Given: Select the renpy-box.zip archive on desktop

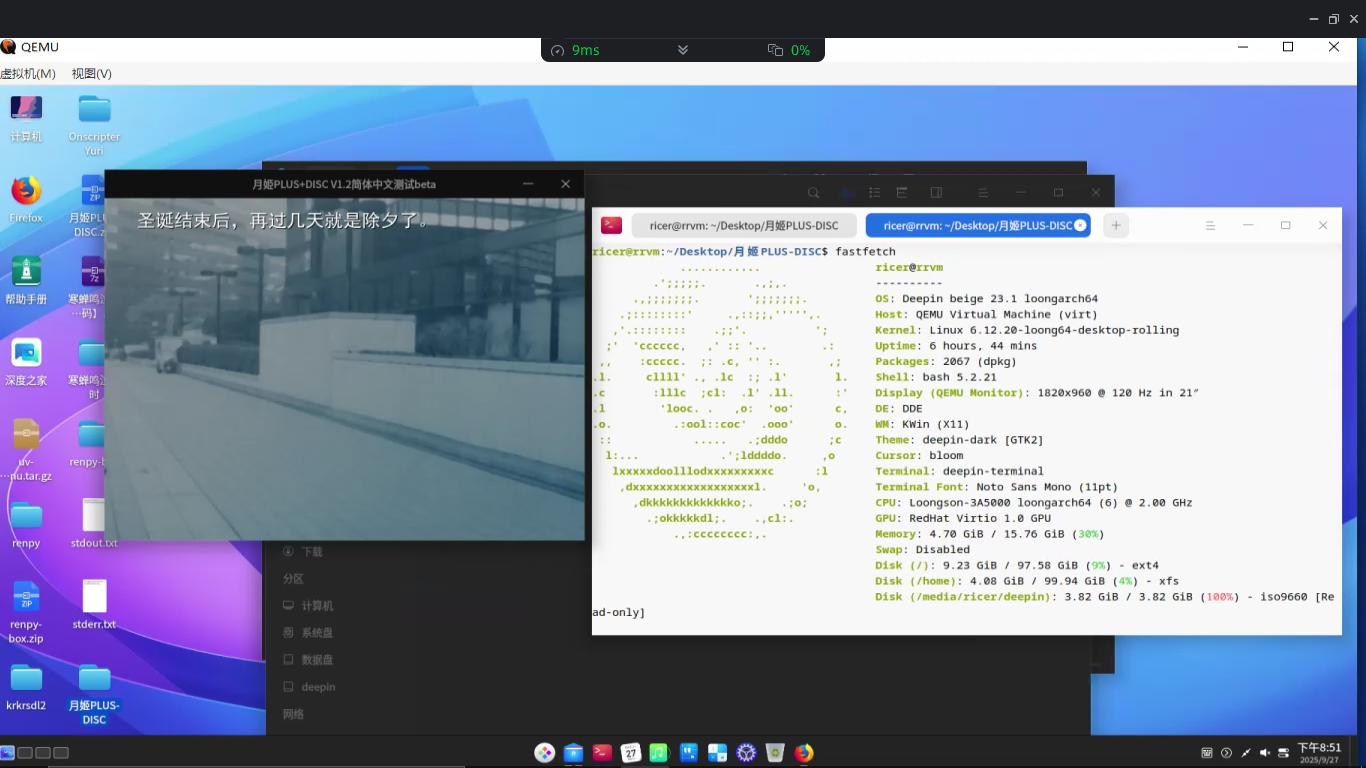Looking at the screenshot, I should 26,612.
